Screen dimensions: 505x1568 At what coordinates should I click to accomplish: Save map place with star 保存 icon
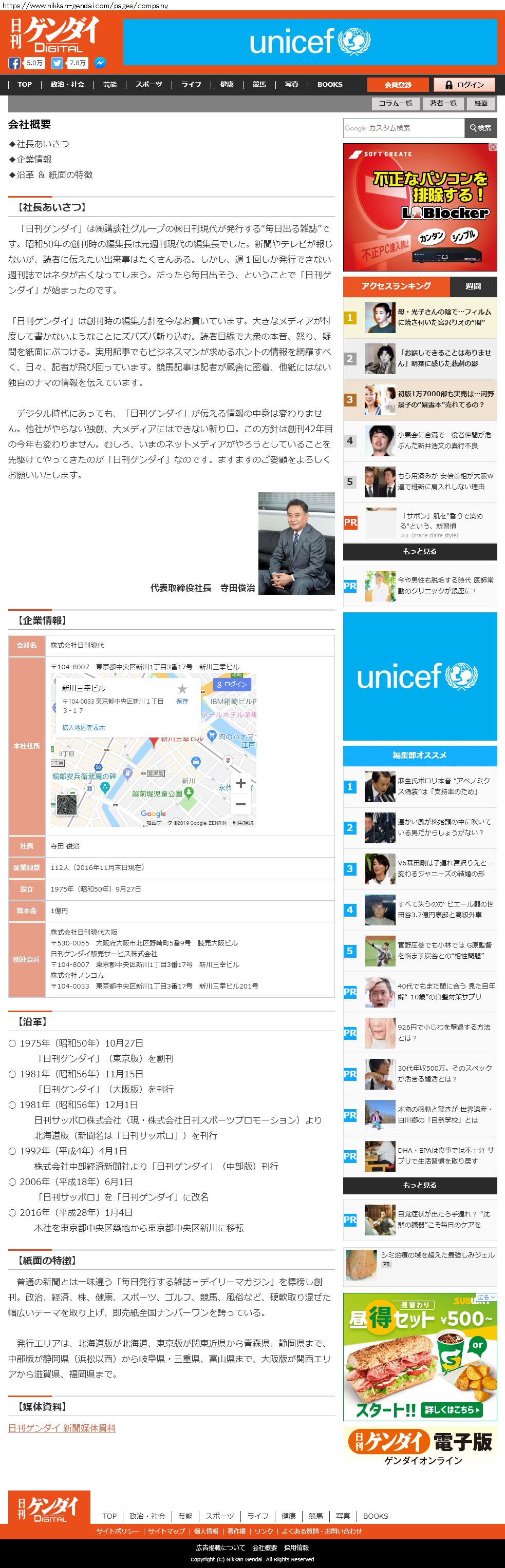[x=181, y=693]
